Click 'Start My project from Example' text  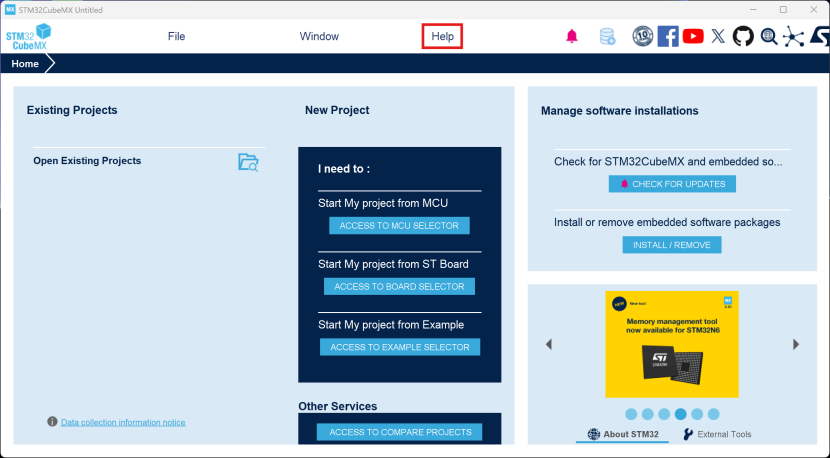pyautogui.click(x=391, y=325)
